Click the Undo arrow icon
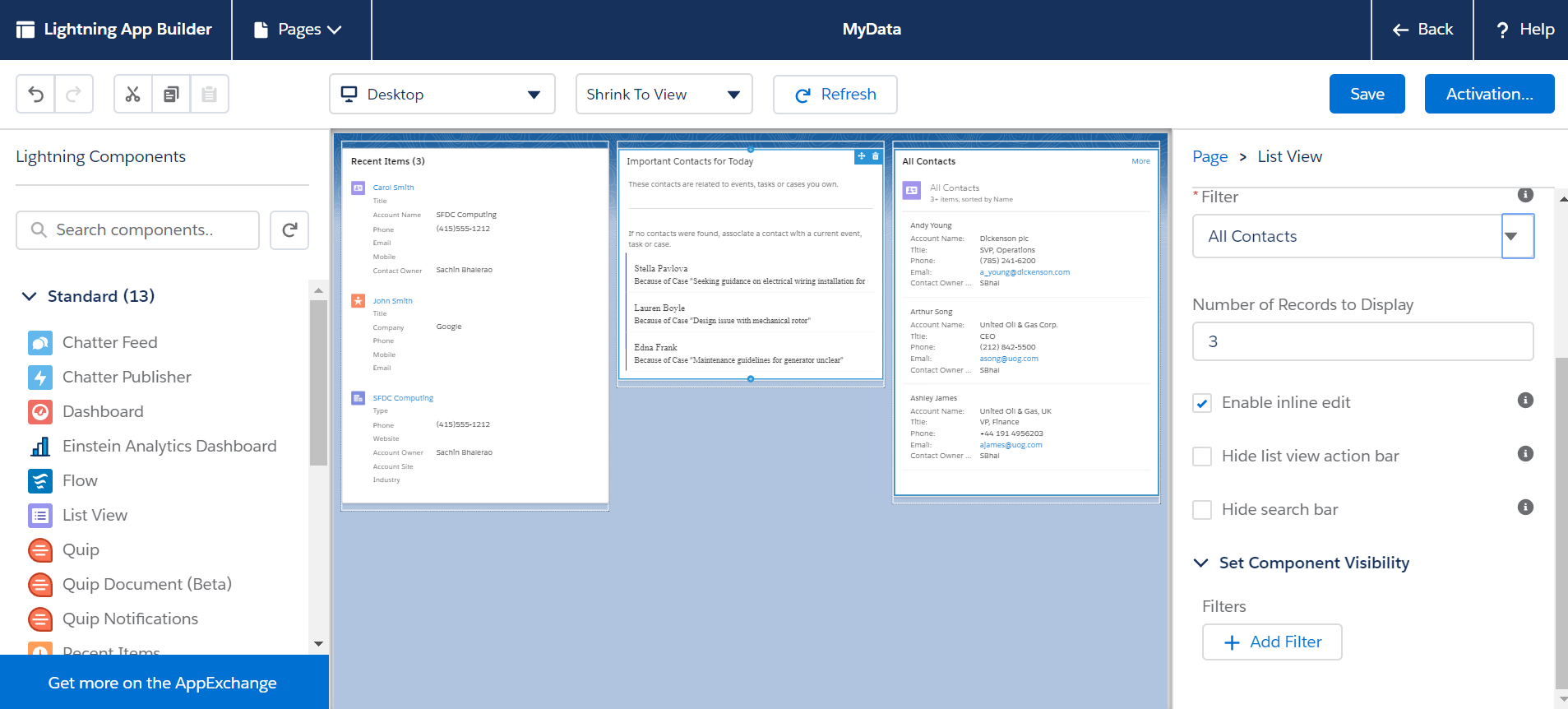1568x709 pixels. (x=35, y=94)
